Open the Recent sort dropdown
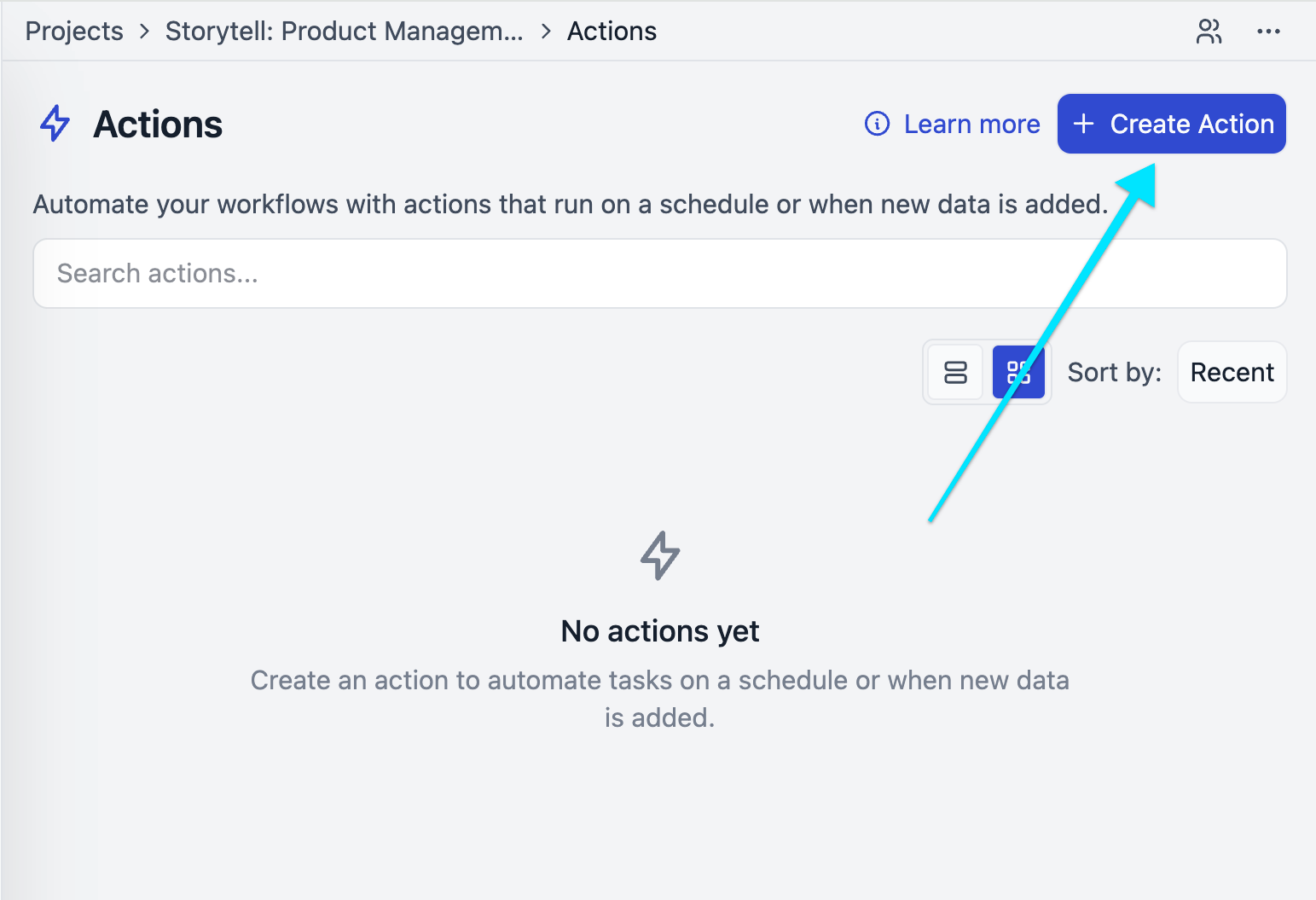Screen dimensions: 1316x900 pyautogui.click(x=1232, y=372)
